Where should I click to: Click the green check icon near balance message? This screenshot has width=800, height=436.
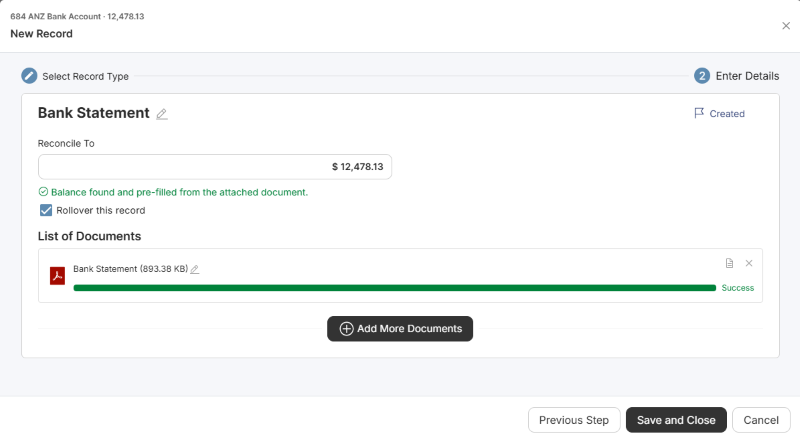[x=43, y=192]
